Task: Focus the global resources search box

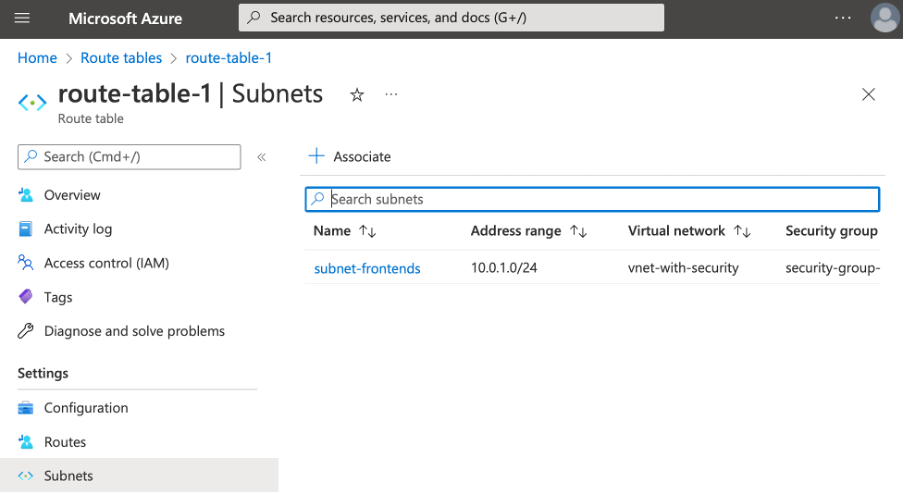Action: [x=451, y=17]
